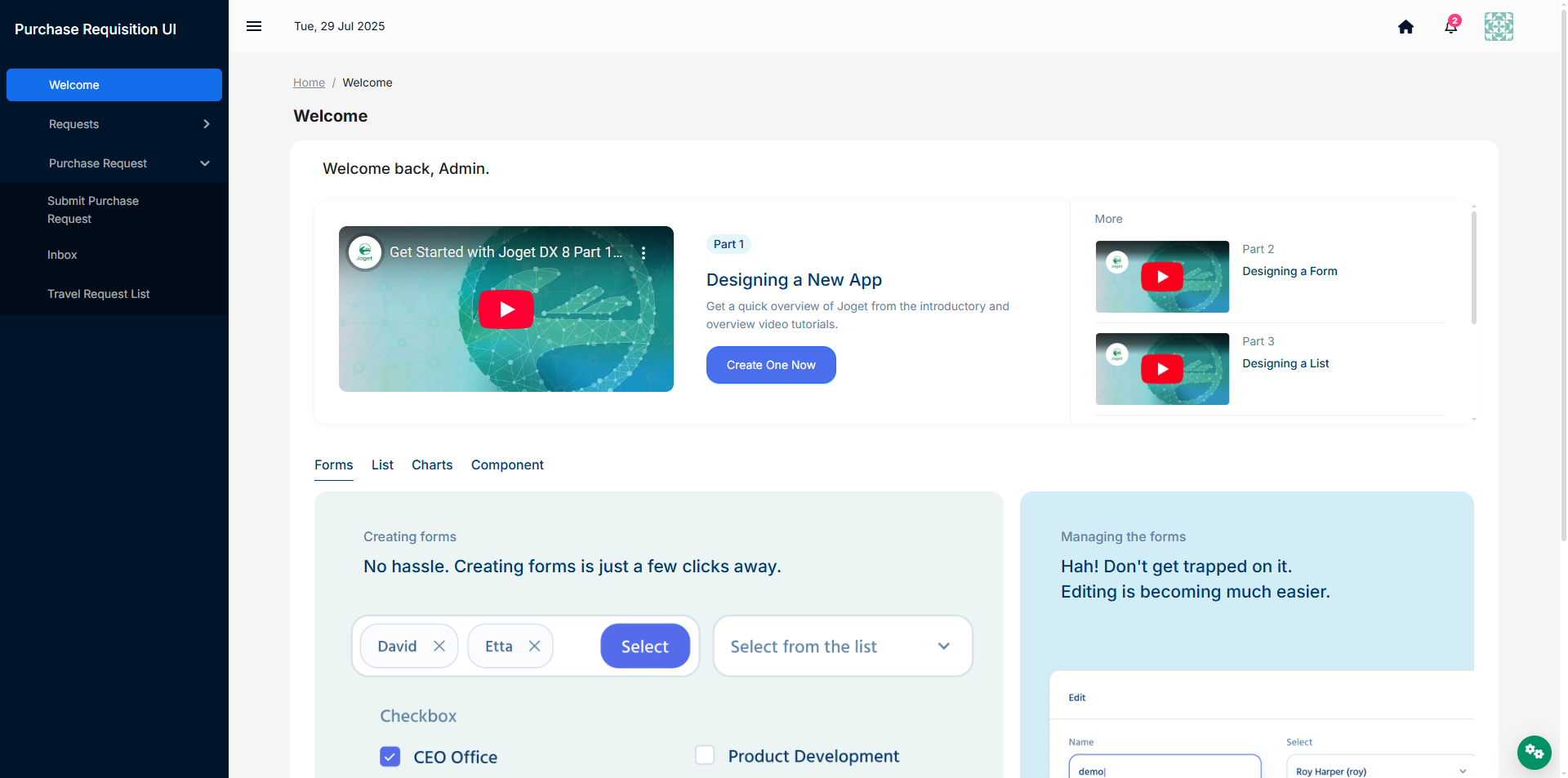Open Select from the list dropdown

(843, 646)
